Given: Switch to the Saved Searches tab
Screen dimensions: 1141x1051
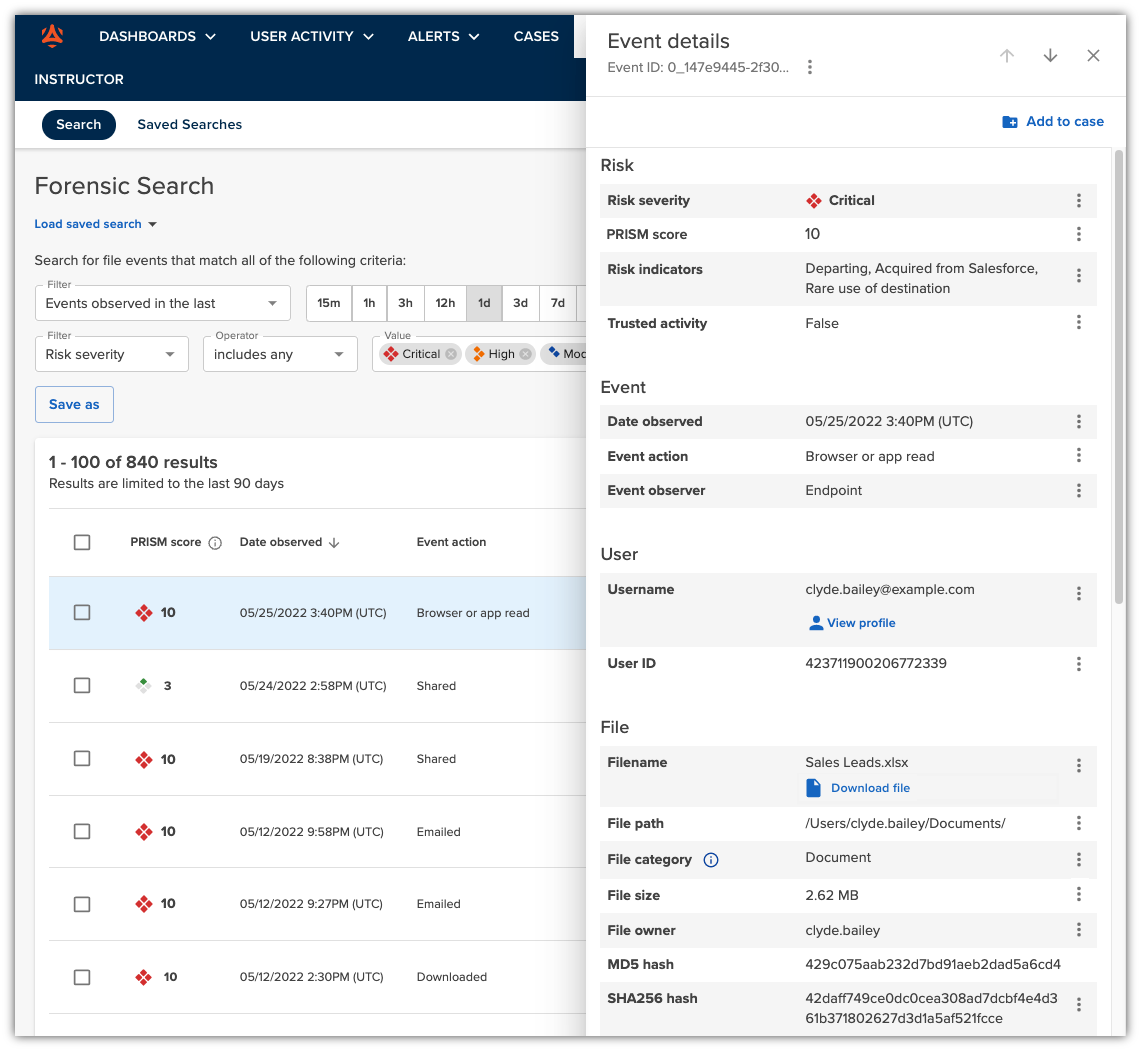Looking at the screenshot, I should coord(189,124).
